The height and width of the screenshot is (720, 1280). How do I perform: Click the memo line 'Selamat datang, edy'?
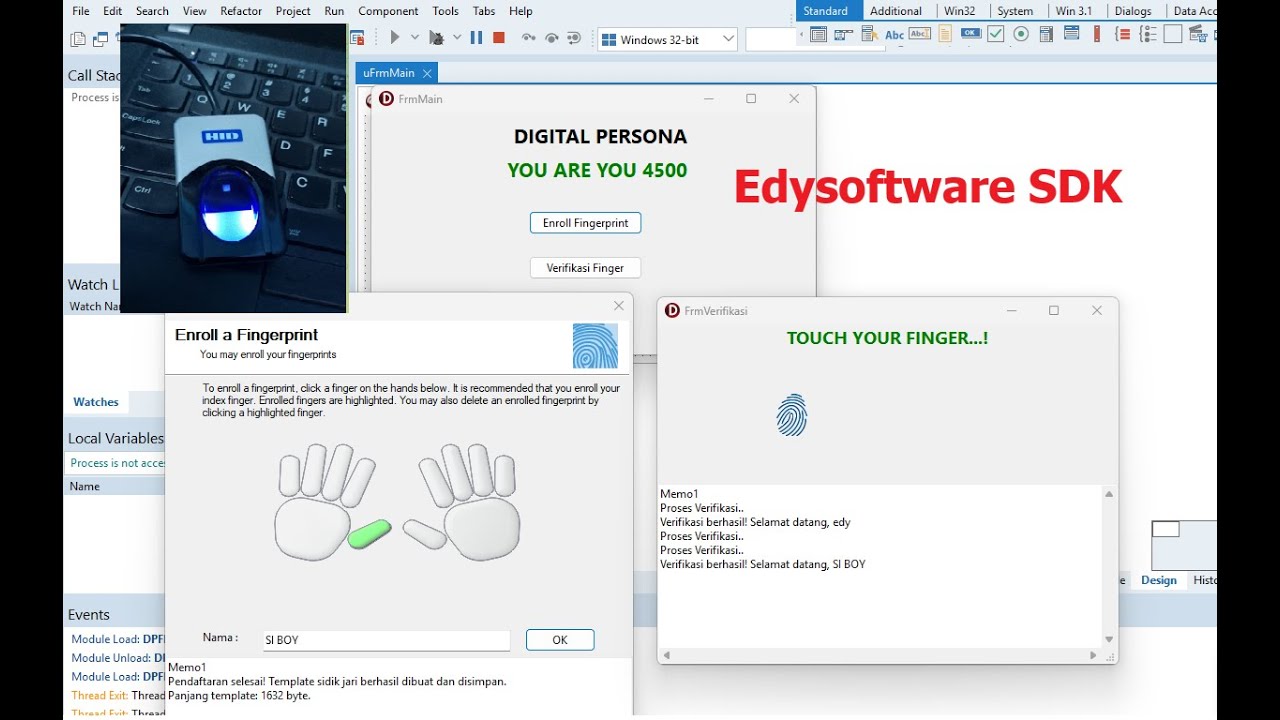tap(755, 522)
